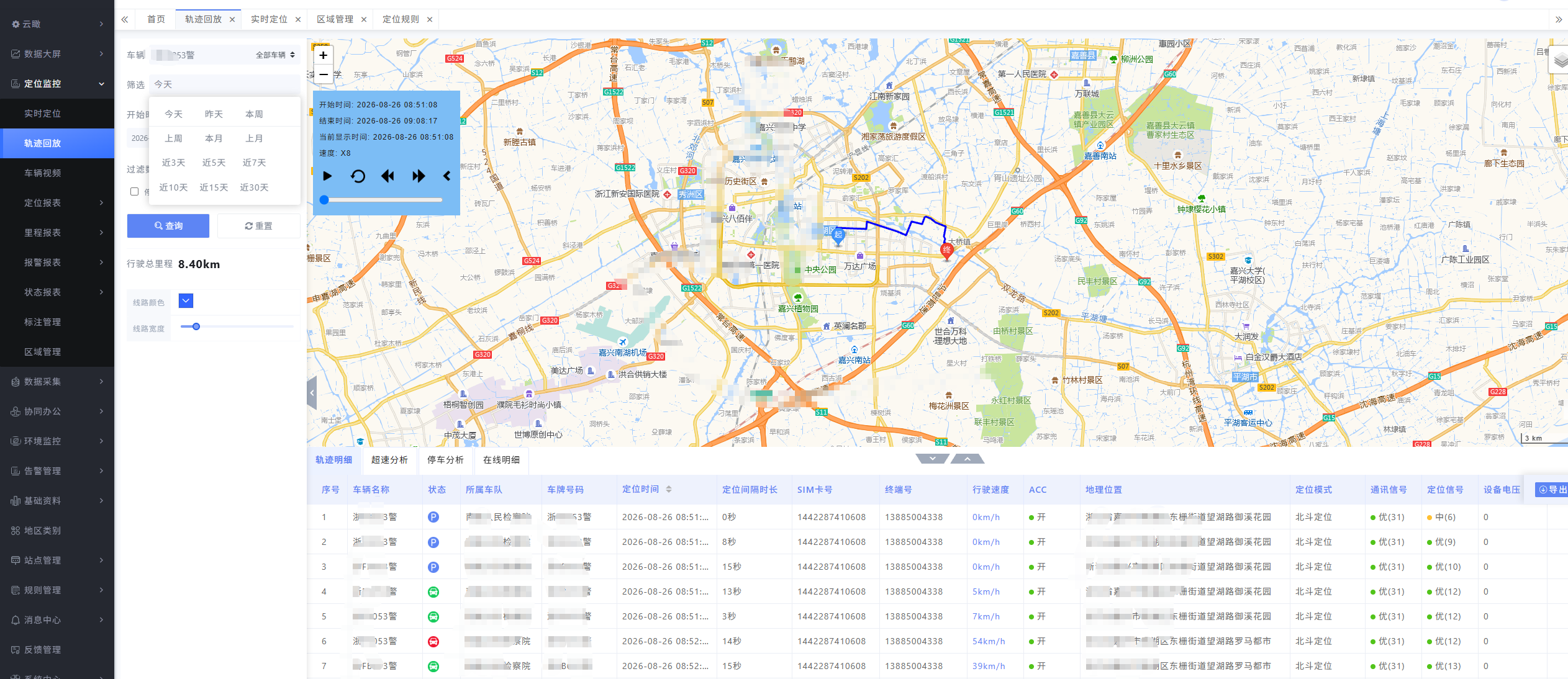Screen dimensions: 1568x679
Task: Open 全部车辆 vehicle dropdown
Action: tap(275, 55)
